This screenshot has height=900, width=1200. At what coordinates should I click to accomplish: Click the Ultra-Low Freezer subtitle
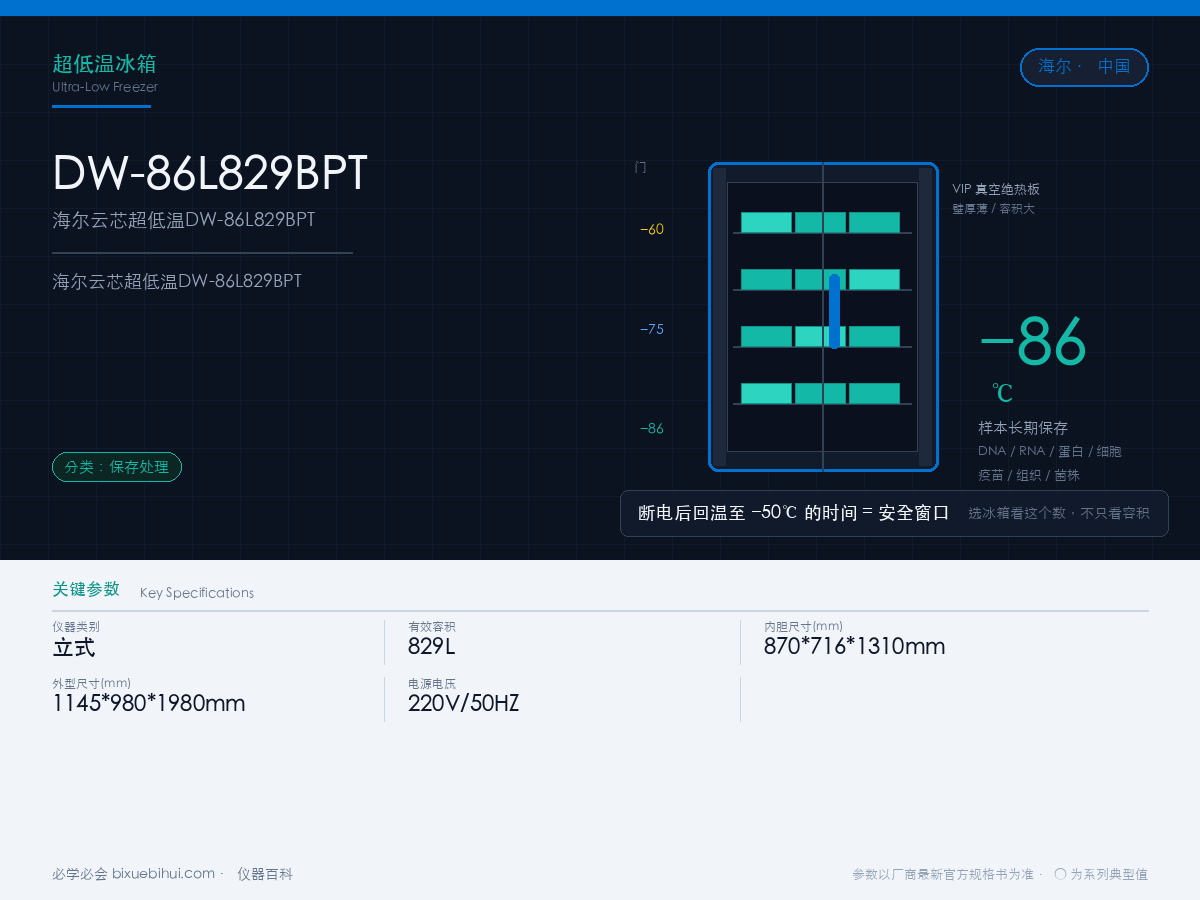pyautogui.click(x=105, y=87)
